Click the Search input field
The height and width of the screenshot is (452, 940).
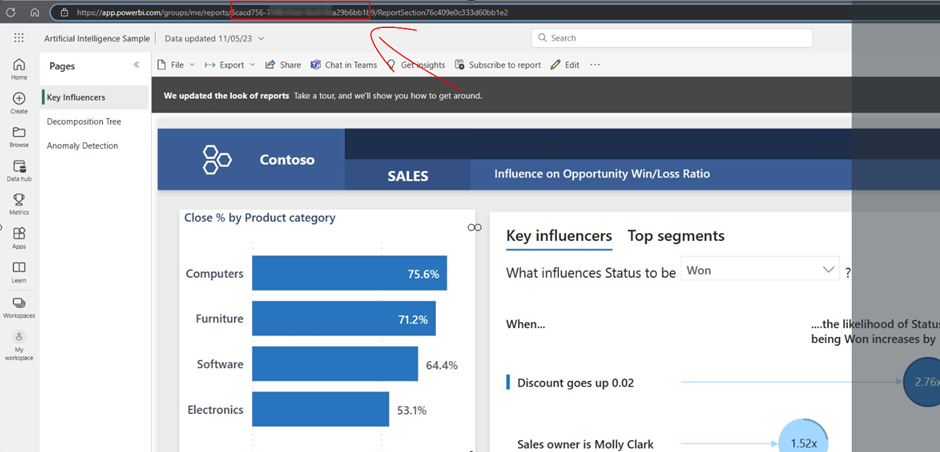point(671,38)
